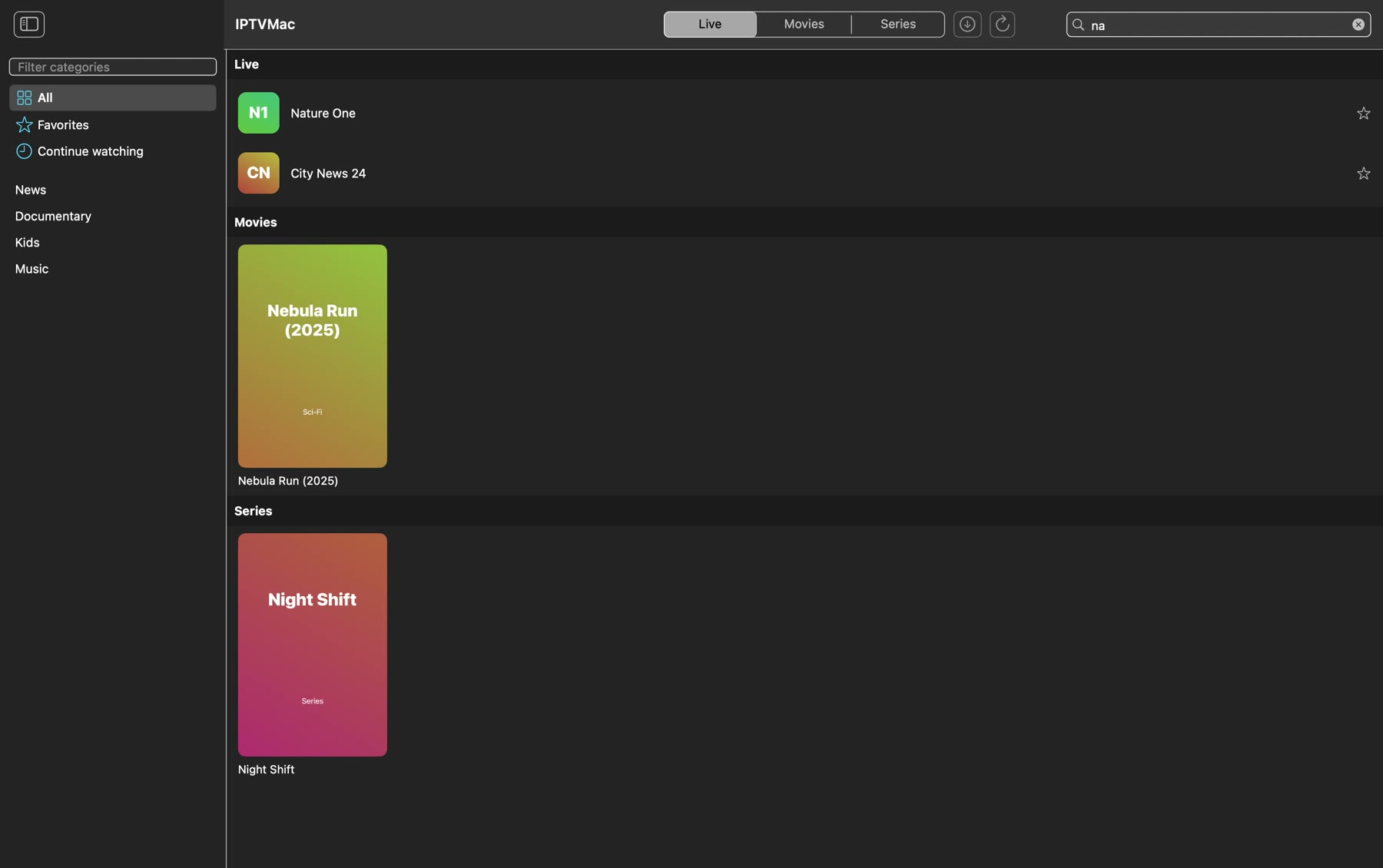Viewport: 1383px width, 868px height.
Task: Click the magnifying glass search icon
Action: tap(1078, 25)
